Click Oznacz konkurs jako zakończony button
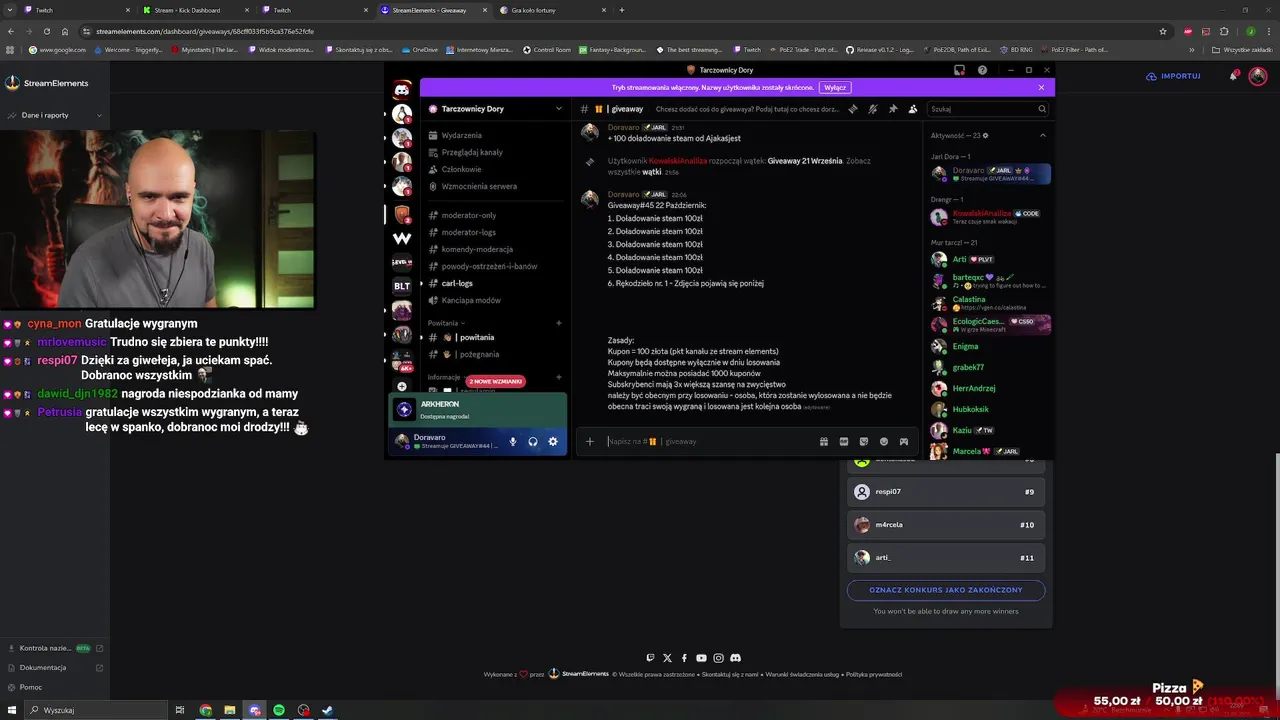This screenshot has width=1280, height=720. tap(946, 590)
